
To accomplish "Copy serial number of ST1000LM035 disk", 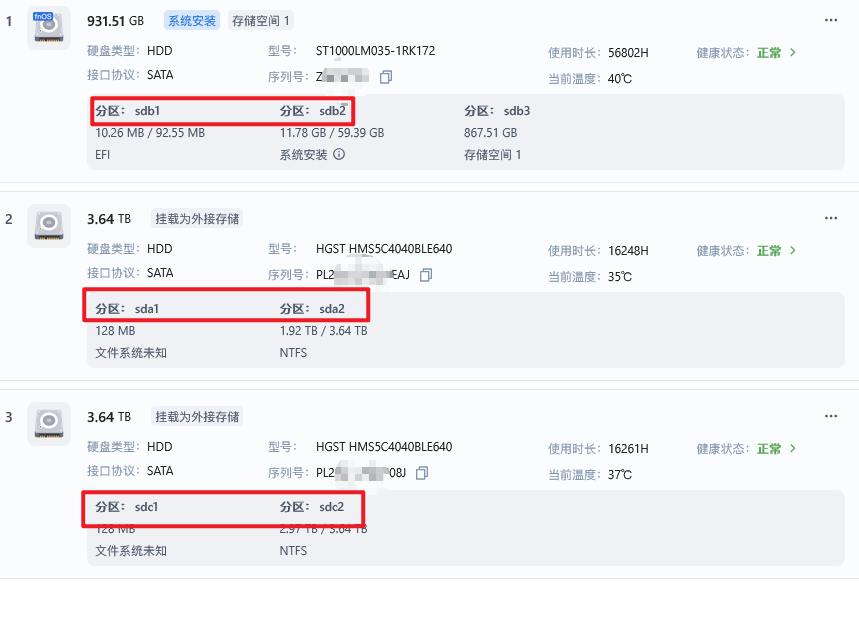I will pyautogui.click(x=386, y=77).
